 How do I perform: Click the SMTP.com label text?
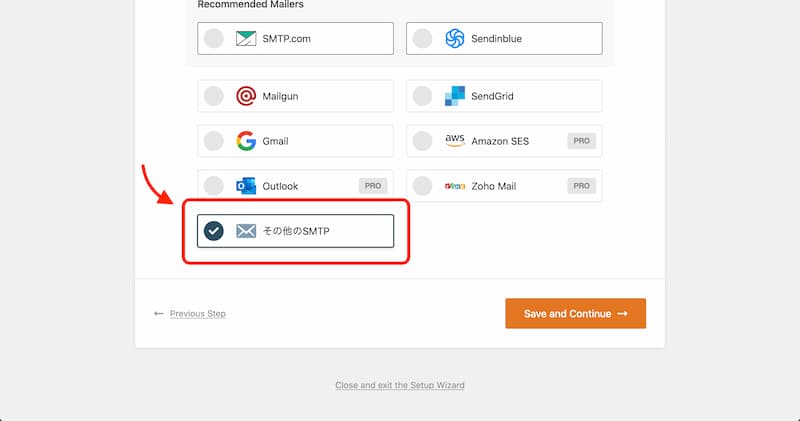pos(286,39)
